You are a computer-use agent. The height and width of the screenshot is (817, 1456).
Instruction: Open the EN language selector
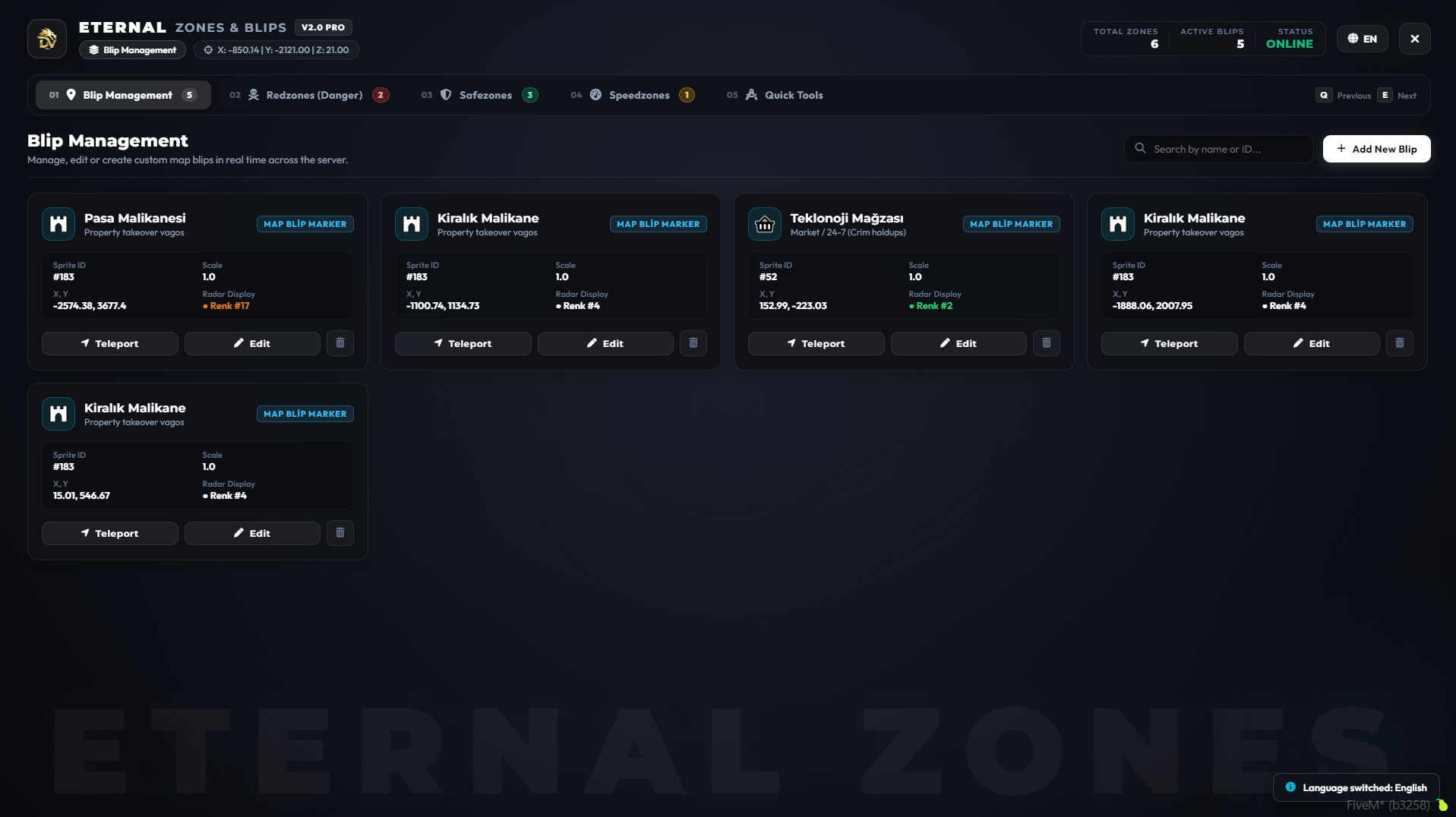(x=1363, y=39)
